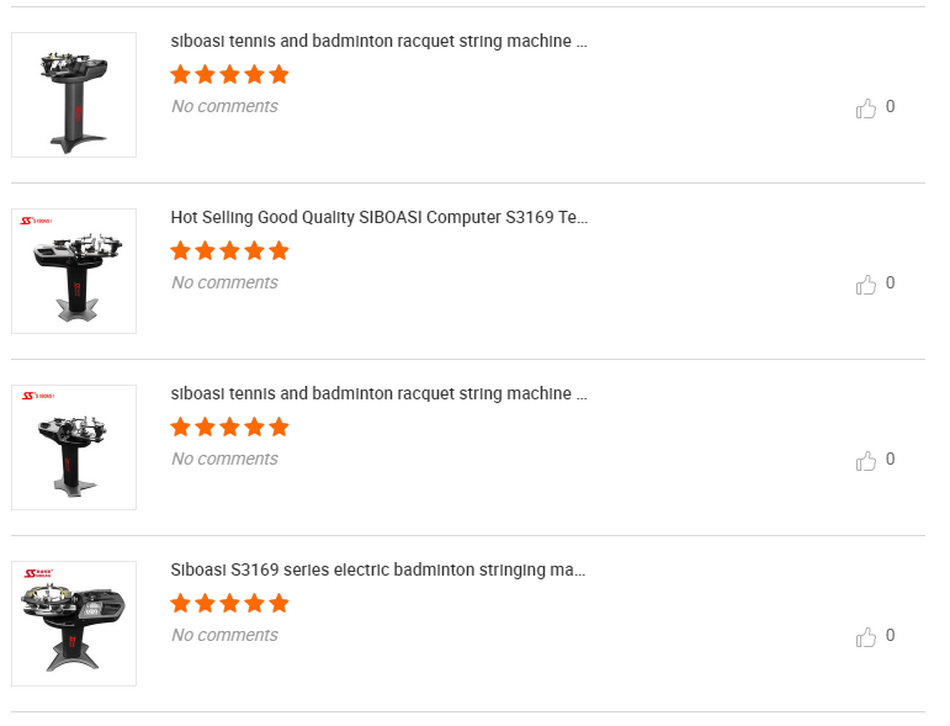Click the like count beside fourth review's thumbs-up
Screen dimensions: 950x726
(x=890, y=635)
